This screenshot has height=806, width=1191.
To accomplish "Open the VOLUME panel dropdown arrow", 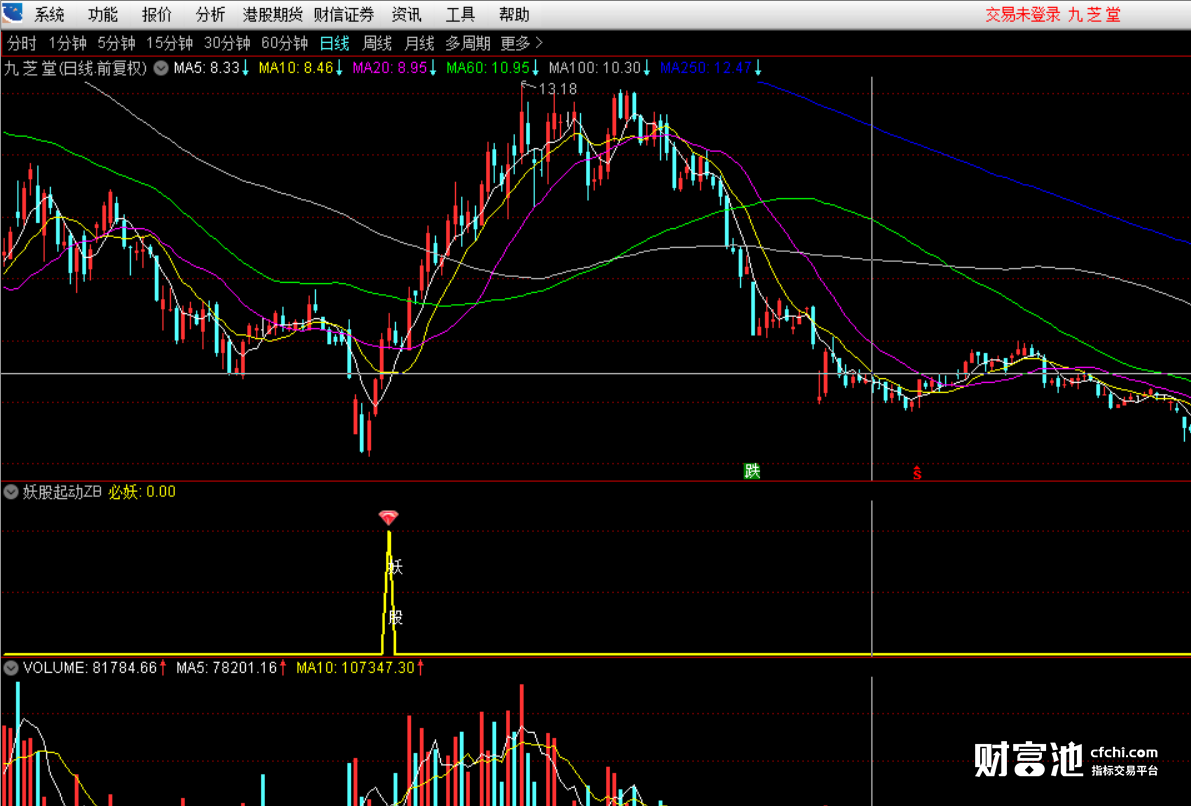I will pyautogui.click(x=11, y=669).
